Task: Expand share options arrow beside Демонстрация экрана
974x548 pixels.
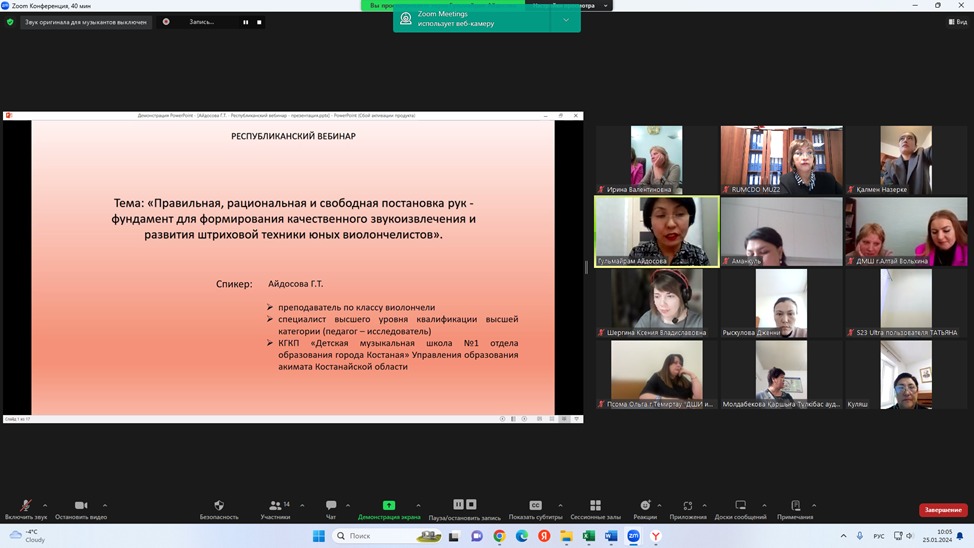Action: click(418, 506)
